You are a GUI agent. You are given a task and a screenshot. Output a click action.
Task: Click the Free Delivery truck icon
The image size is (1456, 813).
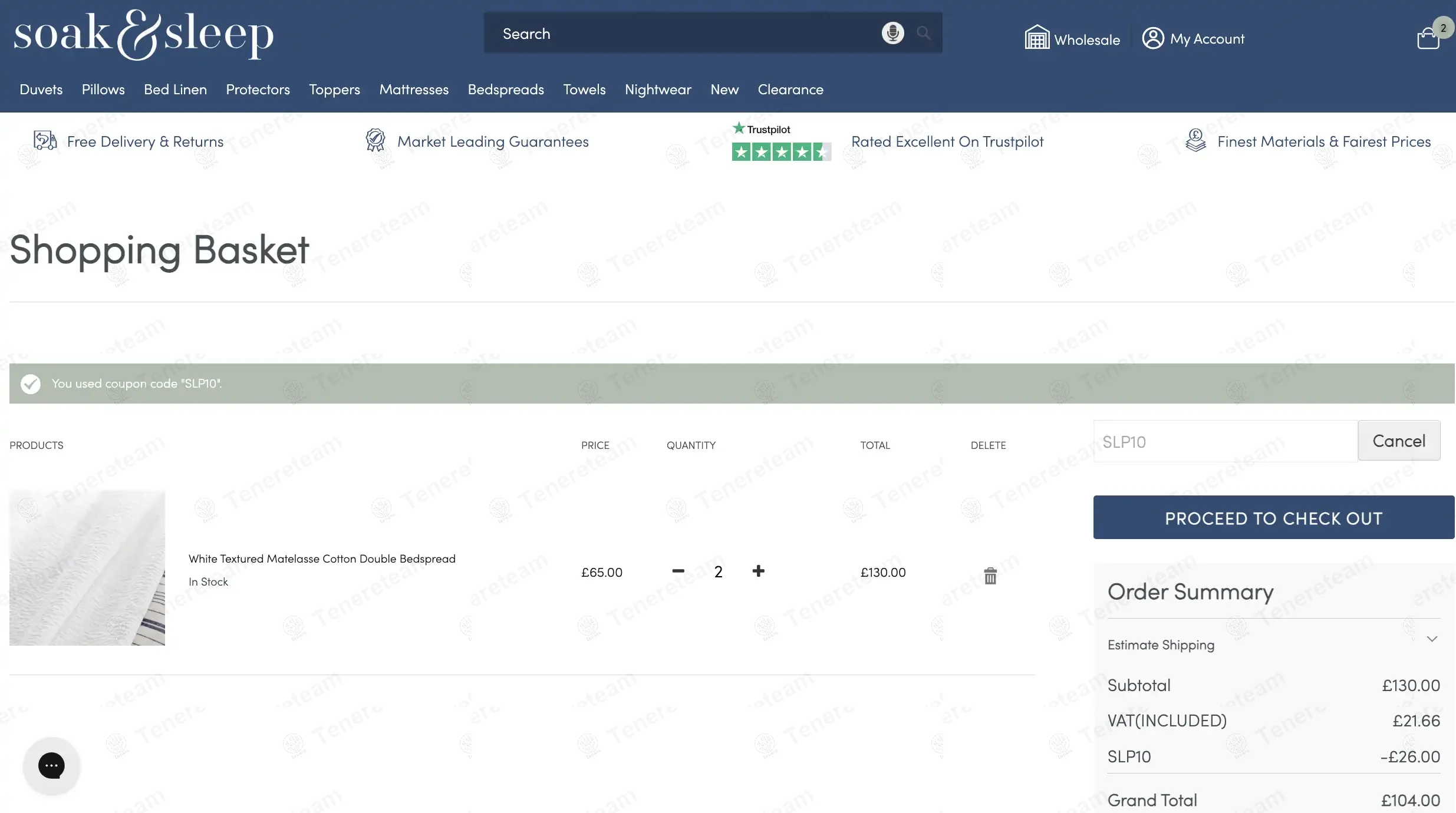tap(45, 141)
